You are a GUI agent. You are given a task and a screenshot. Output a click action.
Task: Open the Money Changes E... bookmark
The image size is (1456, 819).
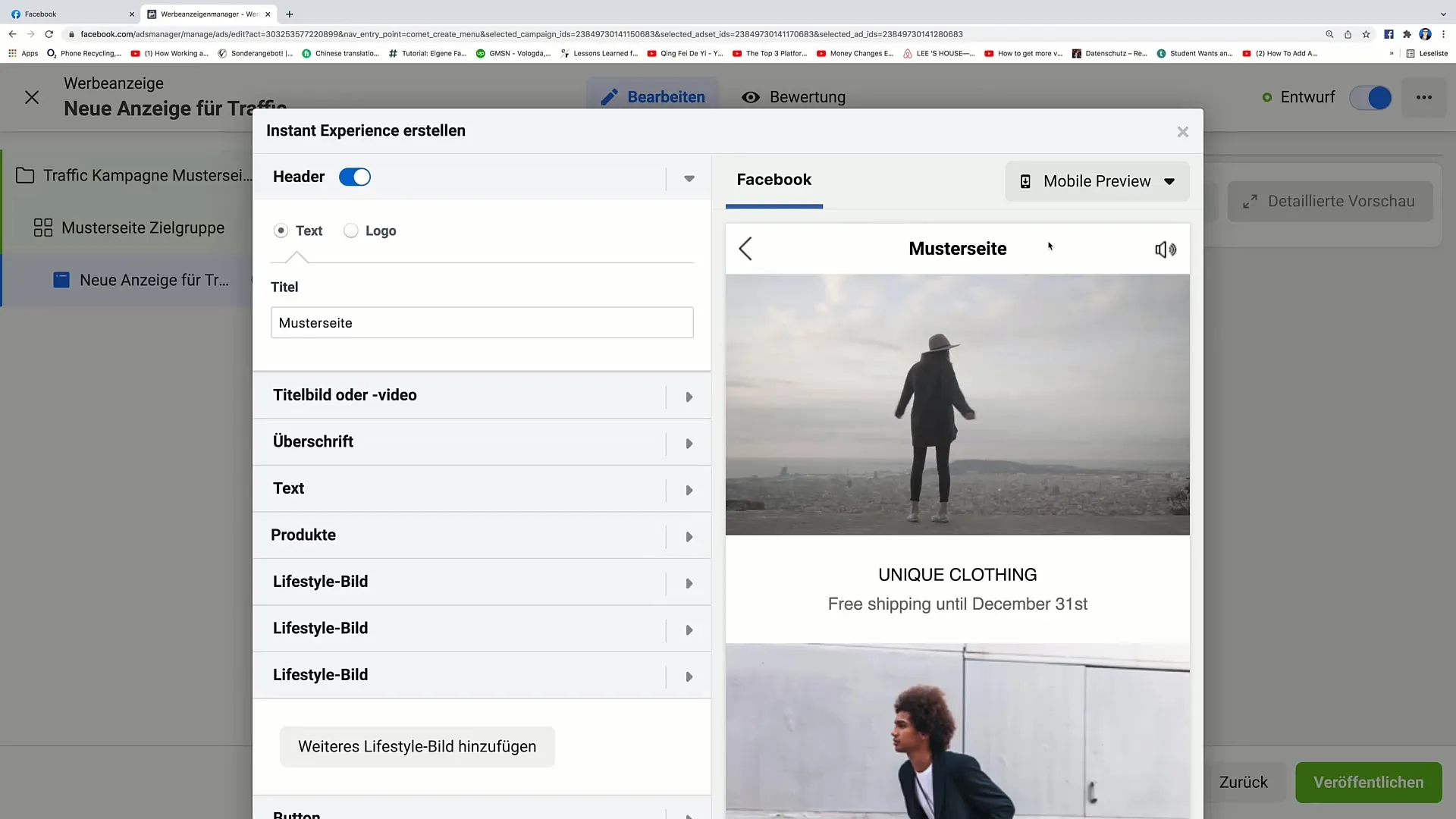point(855,53)
